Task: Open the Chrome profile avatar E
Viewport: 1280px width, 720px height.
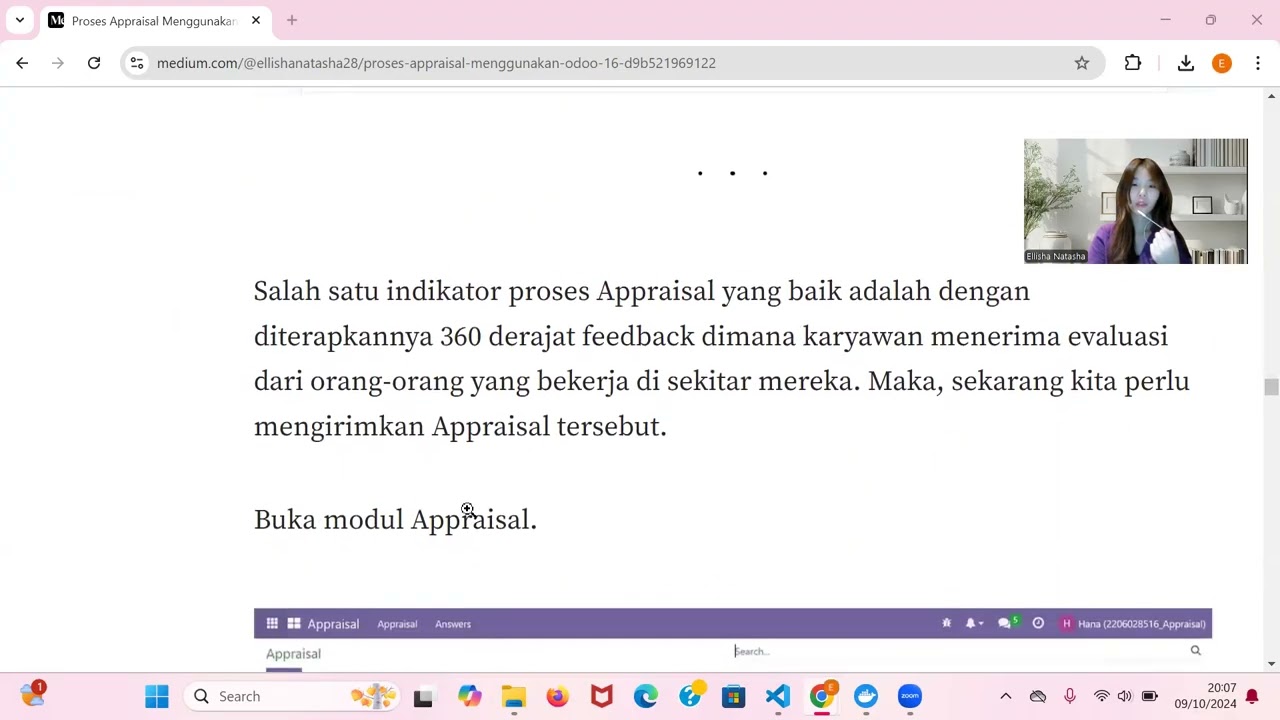Action: coord(1222,63)
